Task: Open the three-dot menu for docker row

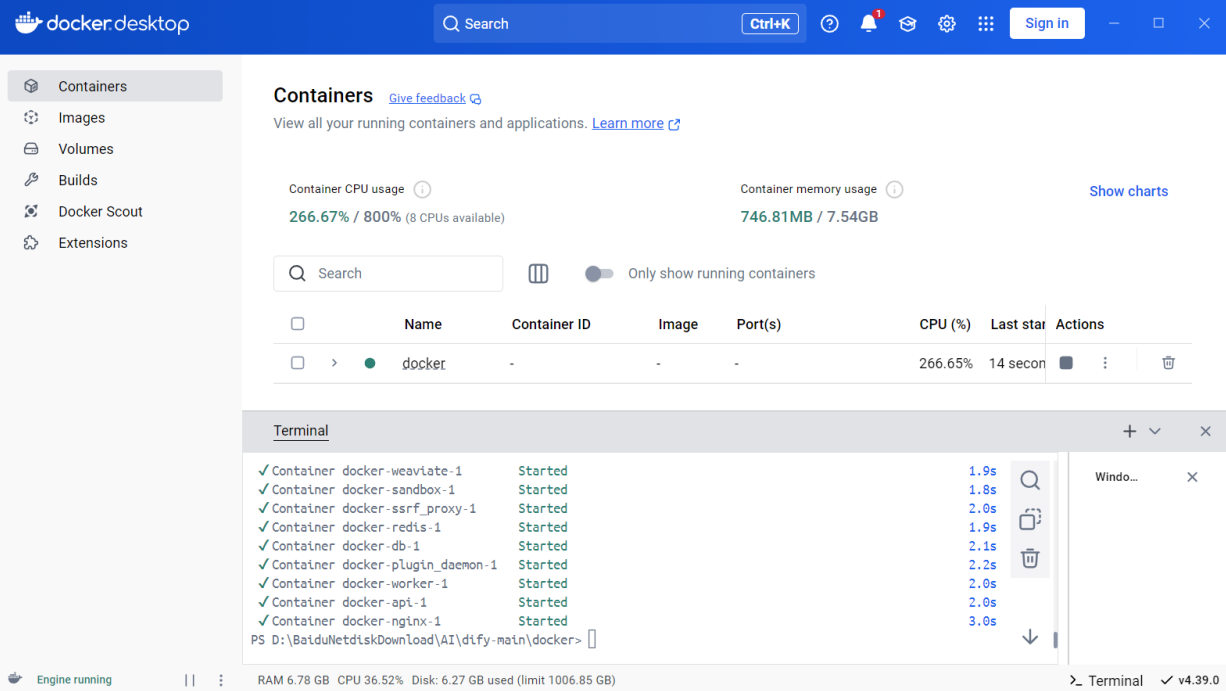Action: 1105,363
